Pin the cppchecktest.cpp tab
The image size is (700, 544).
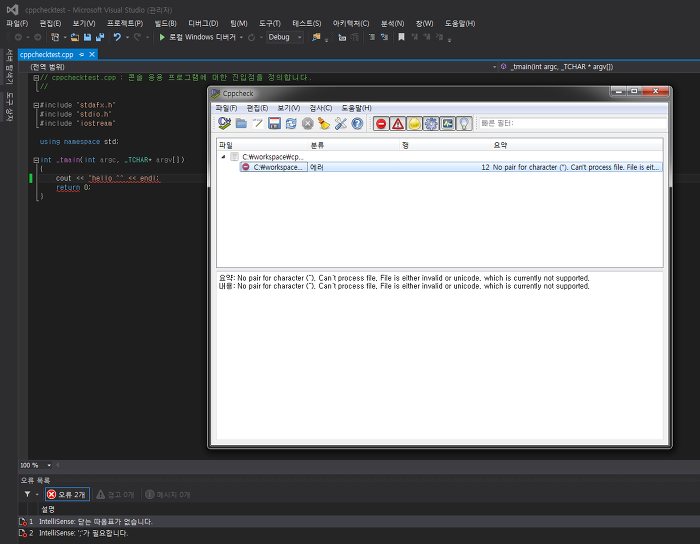pos(81,54)
